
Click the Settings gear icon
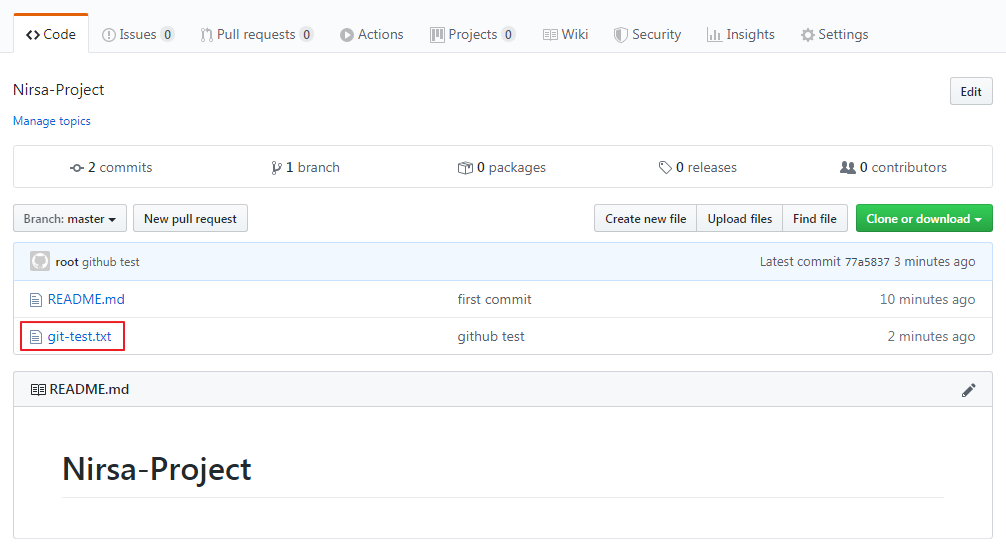pyautogui.click(x=808, y=35)
